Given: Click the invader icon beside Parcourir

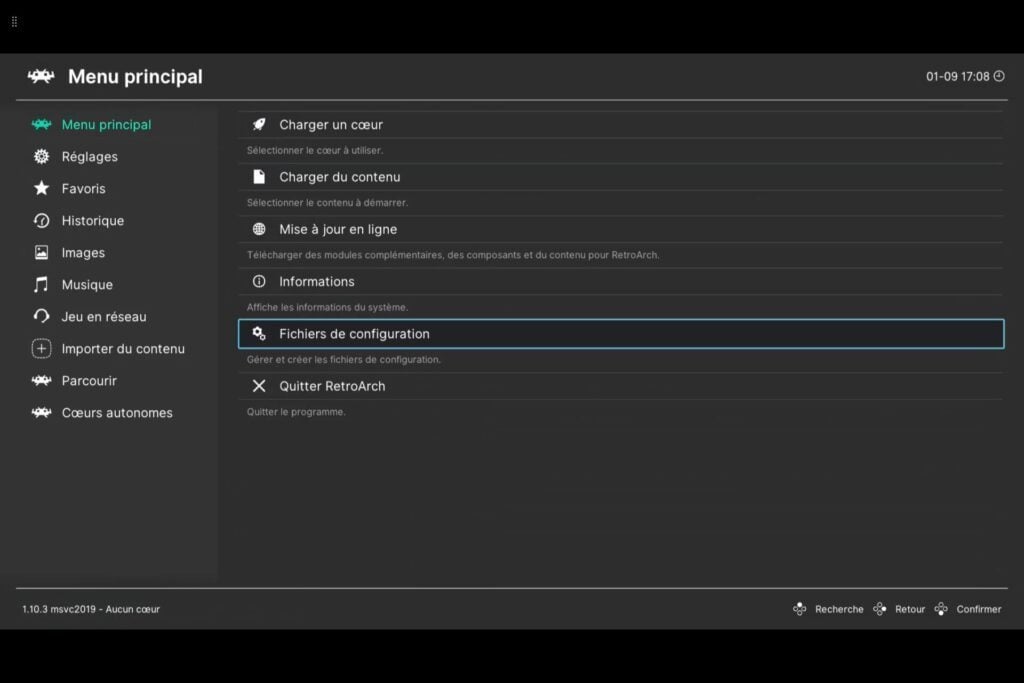Looking at the screenshot, I should (41, 381).
